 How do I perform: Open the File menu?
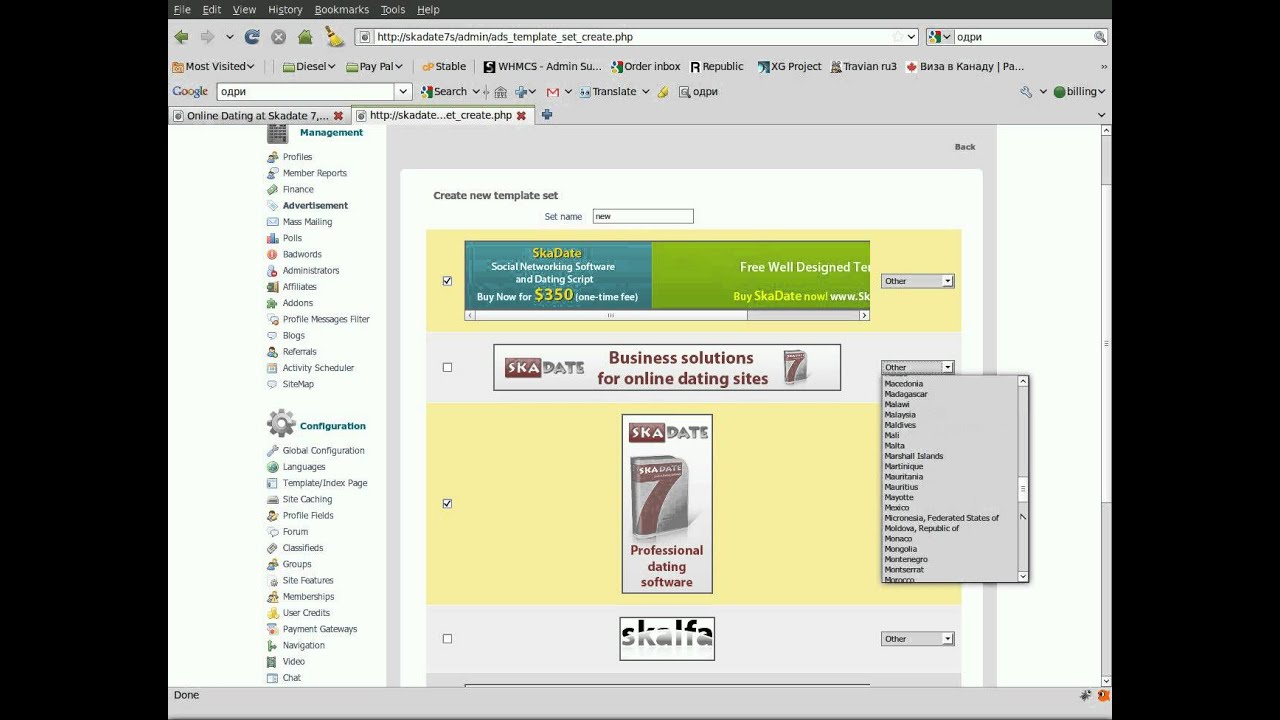coord(182,9)
